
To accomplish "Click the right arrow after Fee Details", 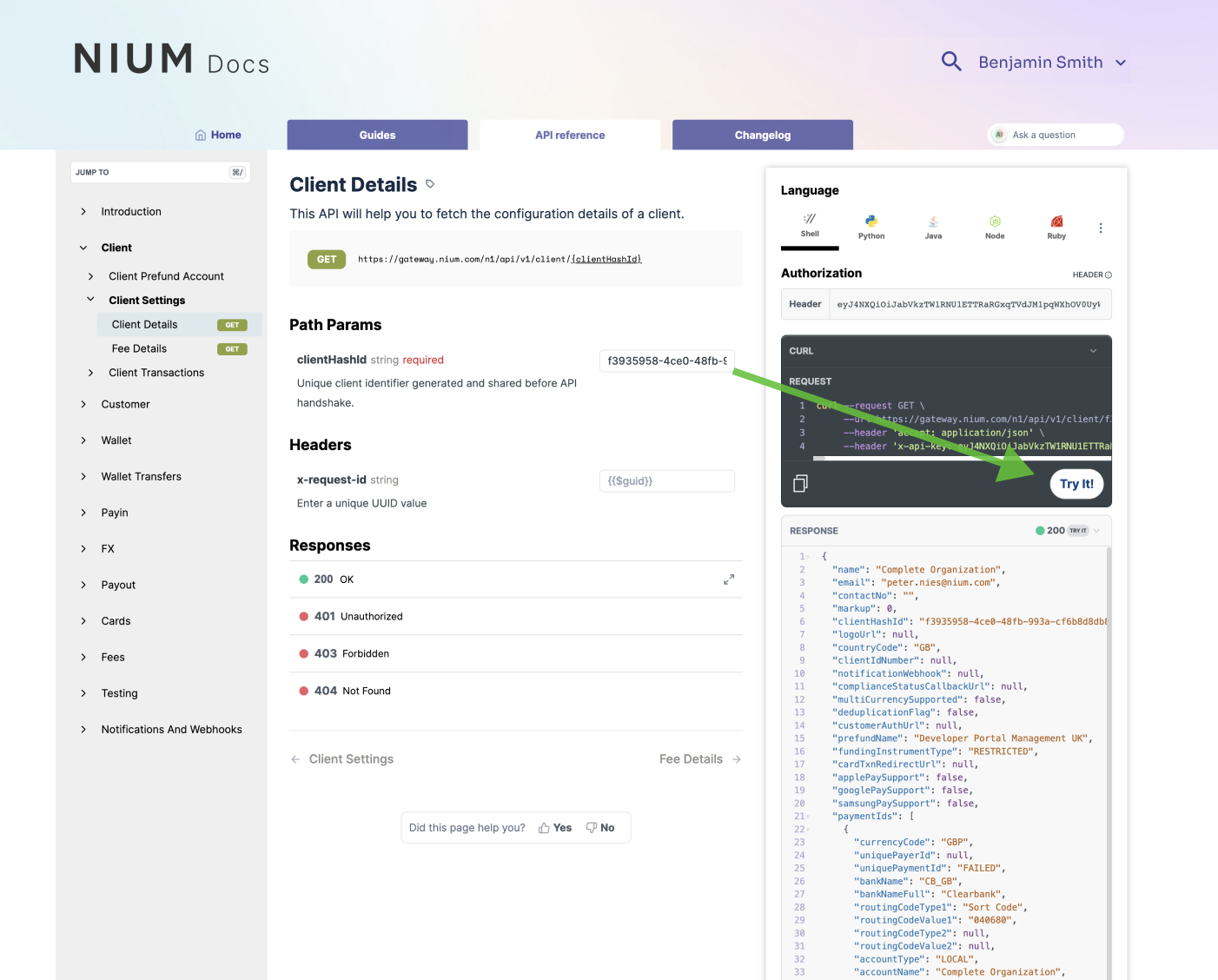I will point(737,759).
